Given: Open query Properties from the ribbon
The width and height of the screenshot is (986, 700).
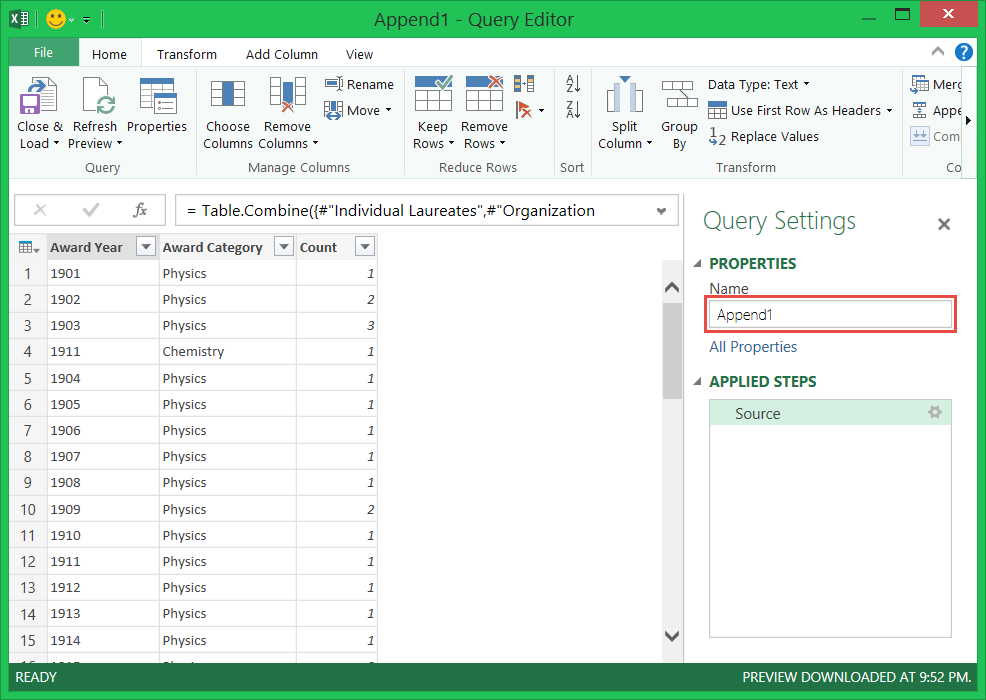Looking at the screenshot, I should [157, 98].
